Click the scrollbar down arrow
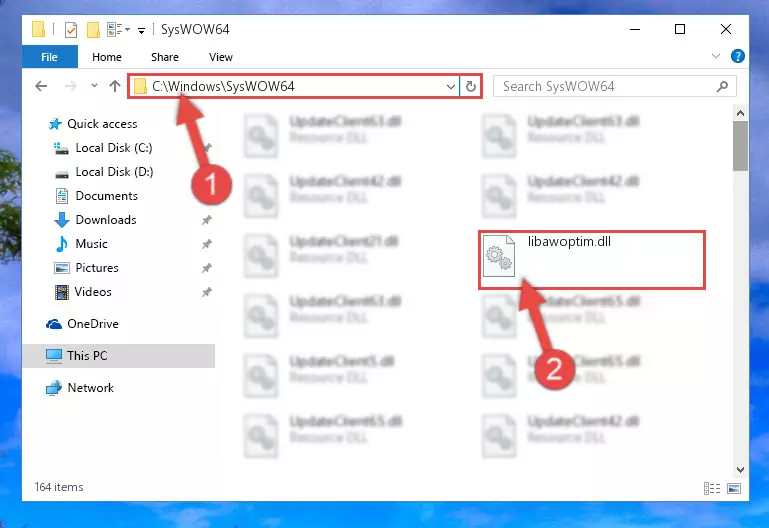The width and height of the screenshot is (769, 528). click(741, 470)
